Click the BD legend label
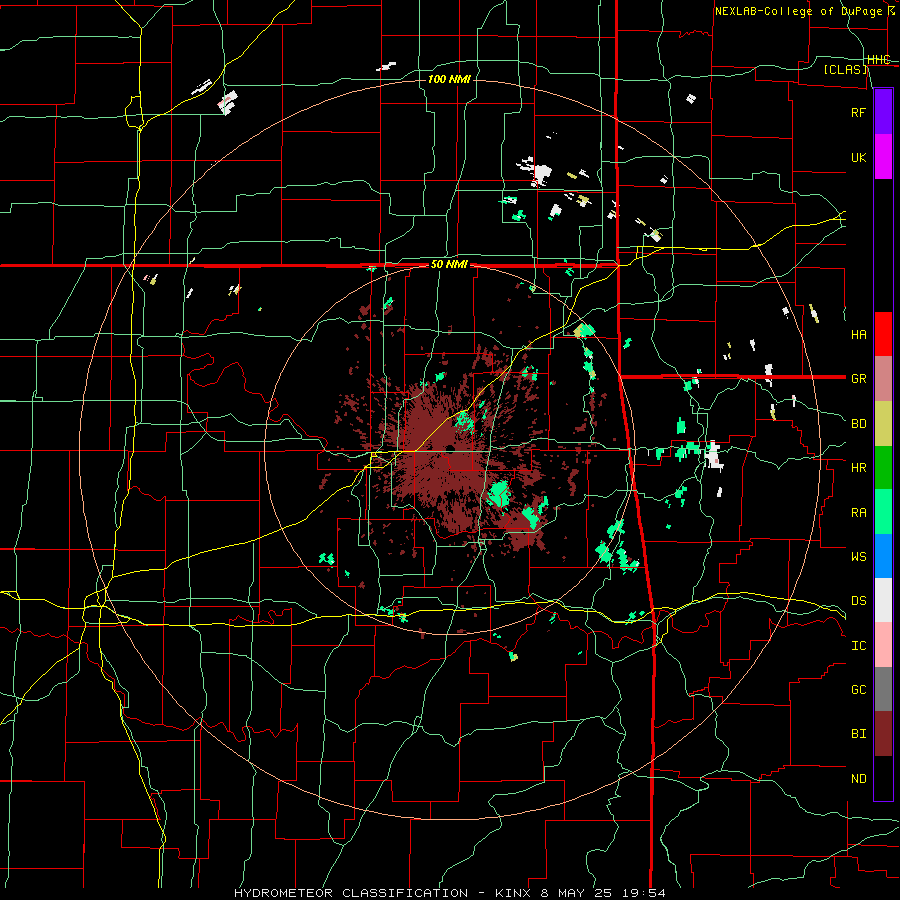 (858, 424)
